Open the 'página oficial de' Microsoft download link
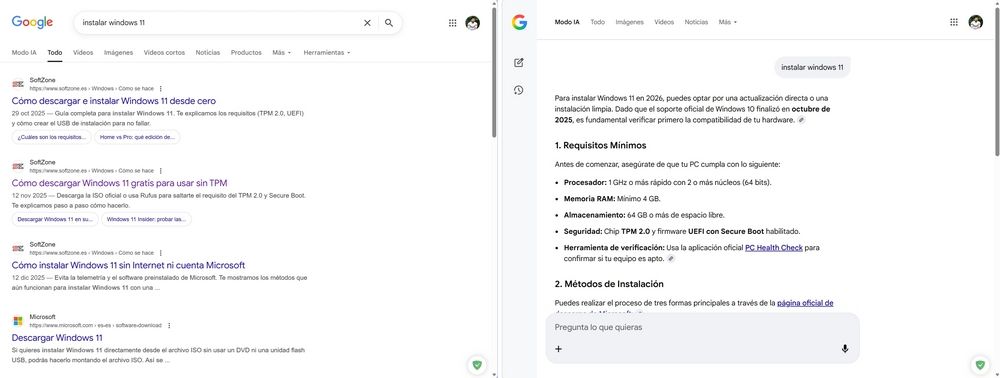1000x378 pixels. [x=805, y=303]
